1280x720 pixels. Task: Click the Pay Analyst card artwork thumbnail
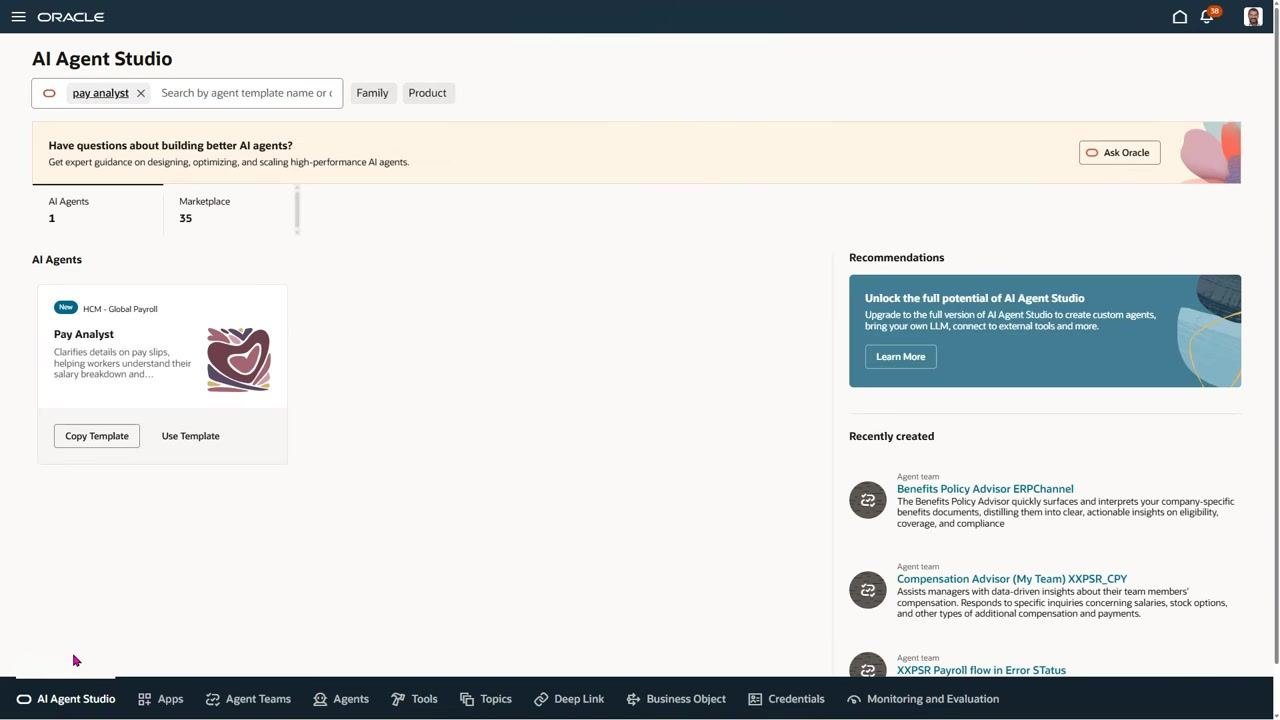[x=239, y=359]
